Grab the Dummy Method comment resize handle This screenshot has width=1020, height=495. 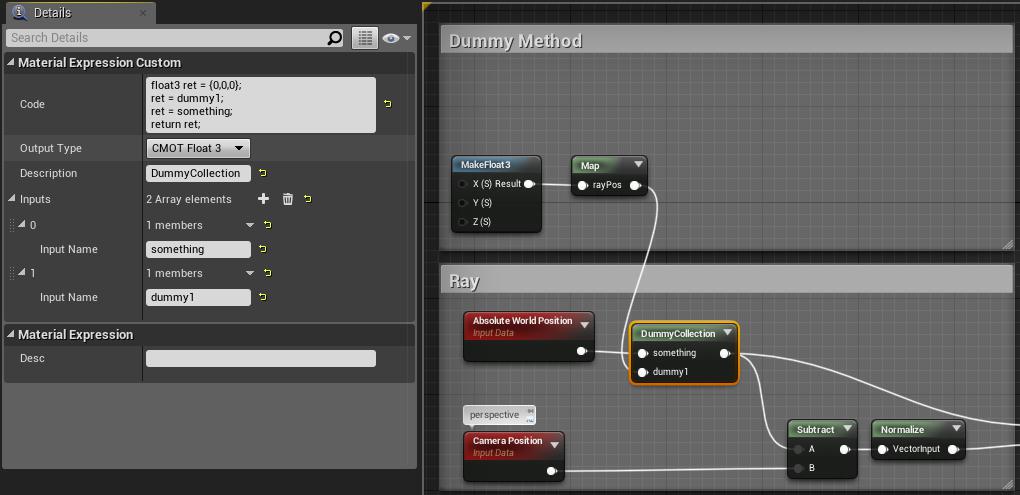point(1008,245)
